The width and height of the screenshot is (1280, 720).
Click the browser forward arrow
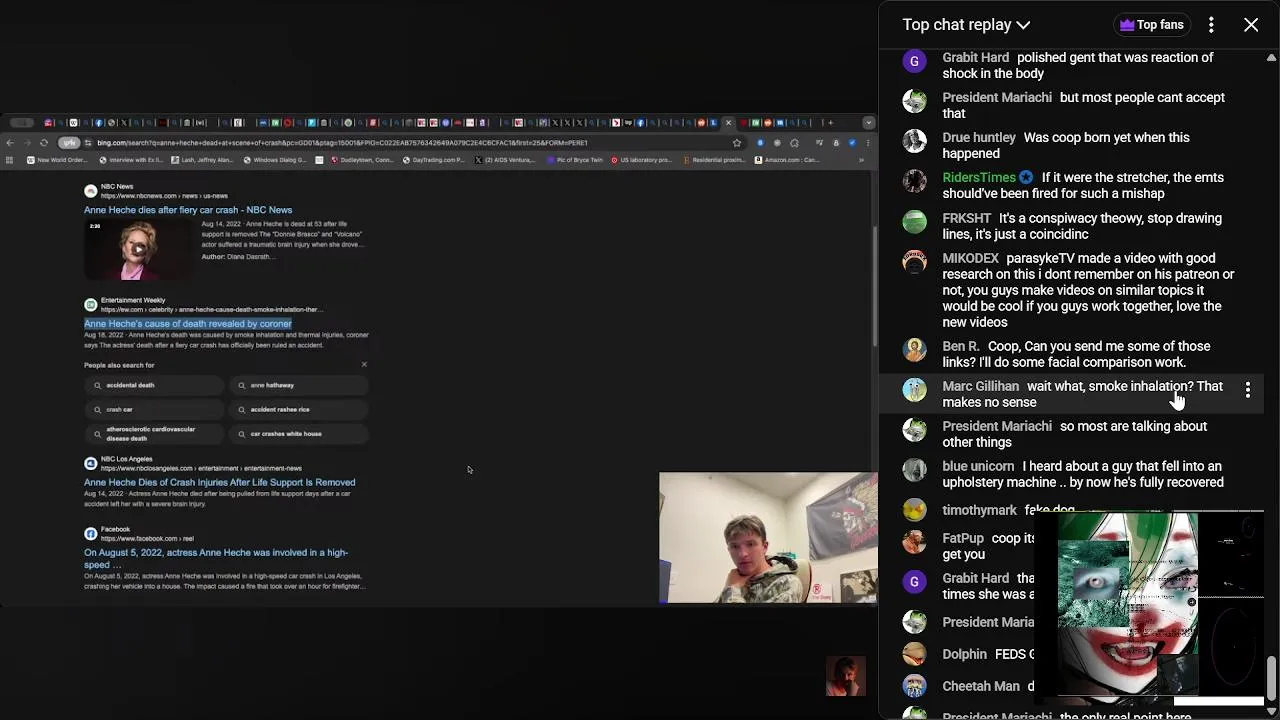(x=27, y=143)
